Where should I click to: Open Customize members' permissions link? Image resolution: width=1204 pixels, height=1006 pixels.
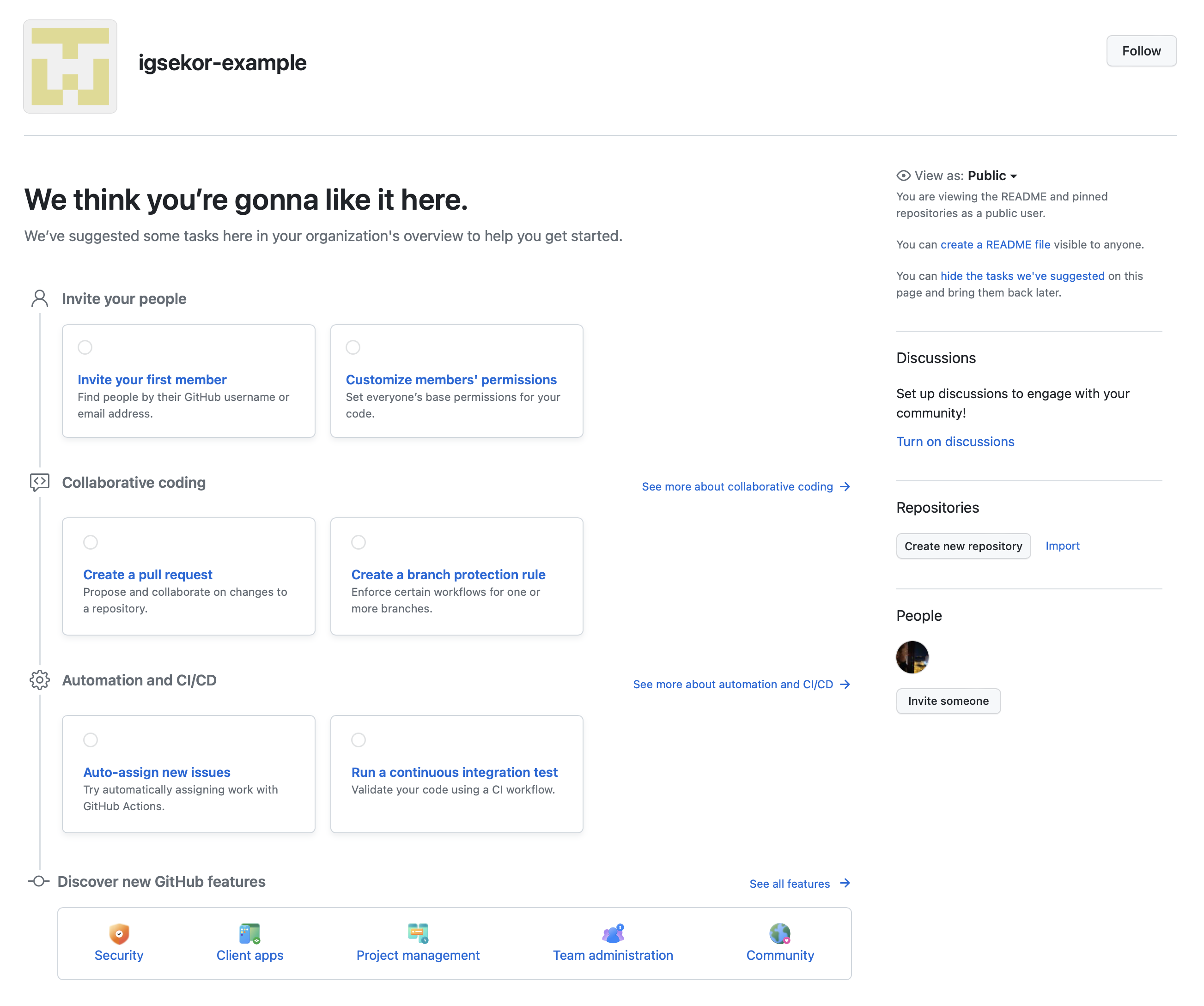tap(451, 380)
